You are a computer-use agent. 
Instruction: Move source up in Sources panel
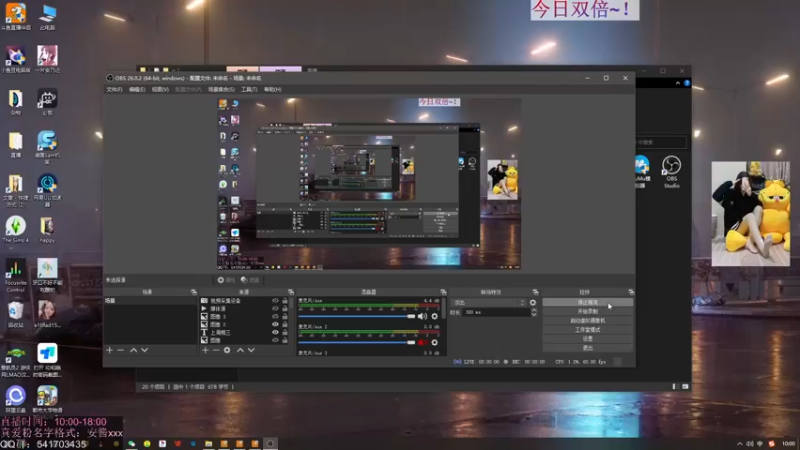coord(240,350)
